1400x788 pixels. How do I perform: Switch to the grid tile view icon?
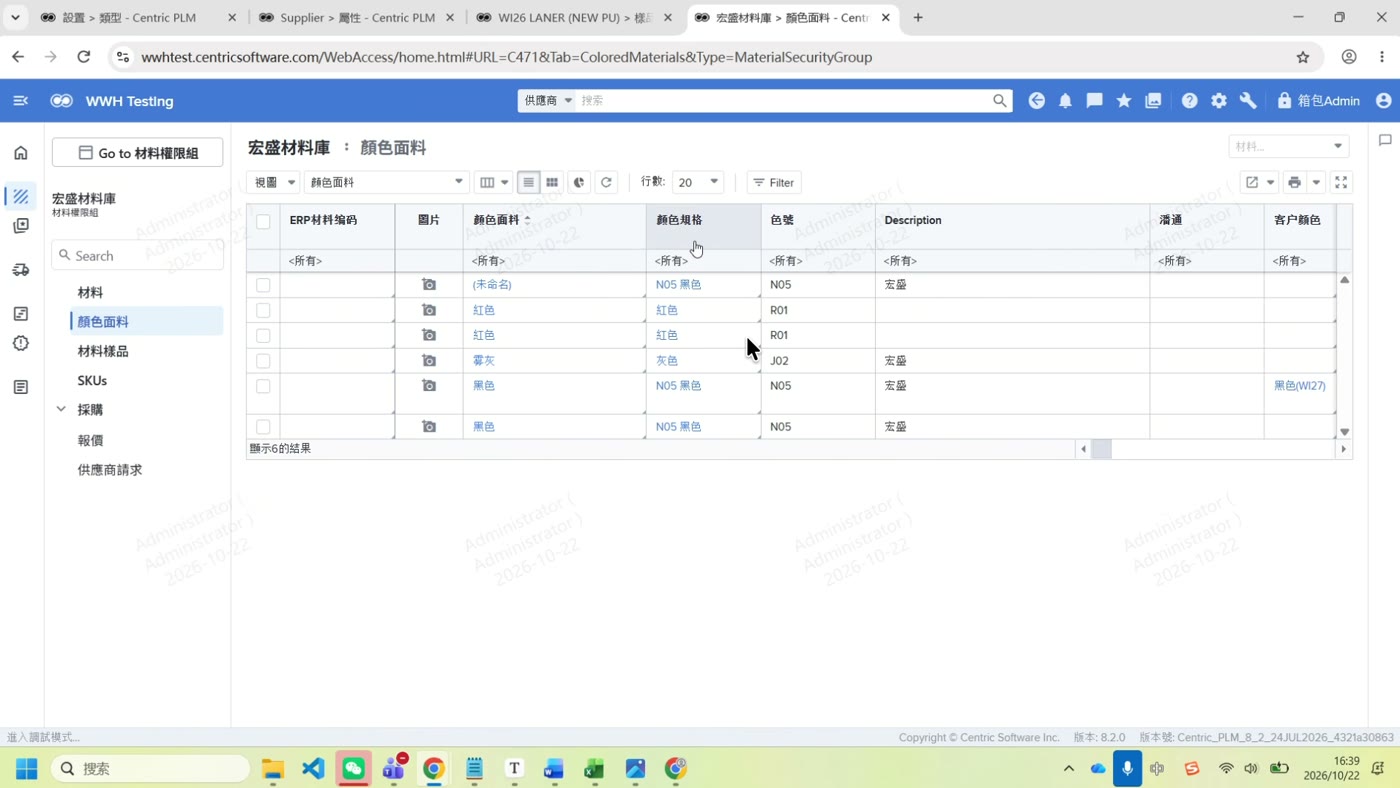[552, 182]
